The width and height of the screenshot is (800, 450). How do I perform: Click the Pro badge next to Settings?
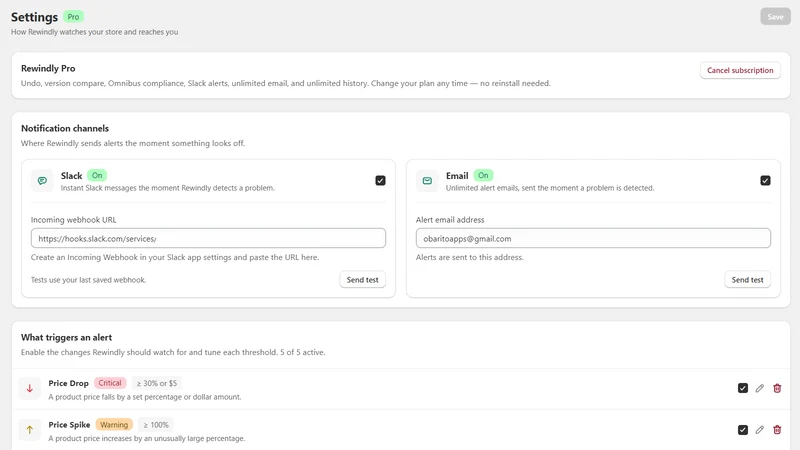point(73,17)
